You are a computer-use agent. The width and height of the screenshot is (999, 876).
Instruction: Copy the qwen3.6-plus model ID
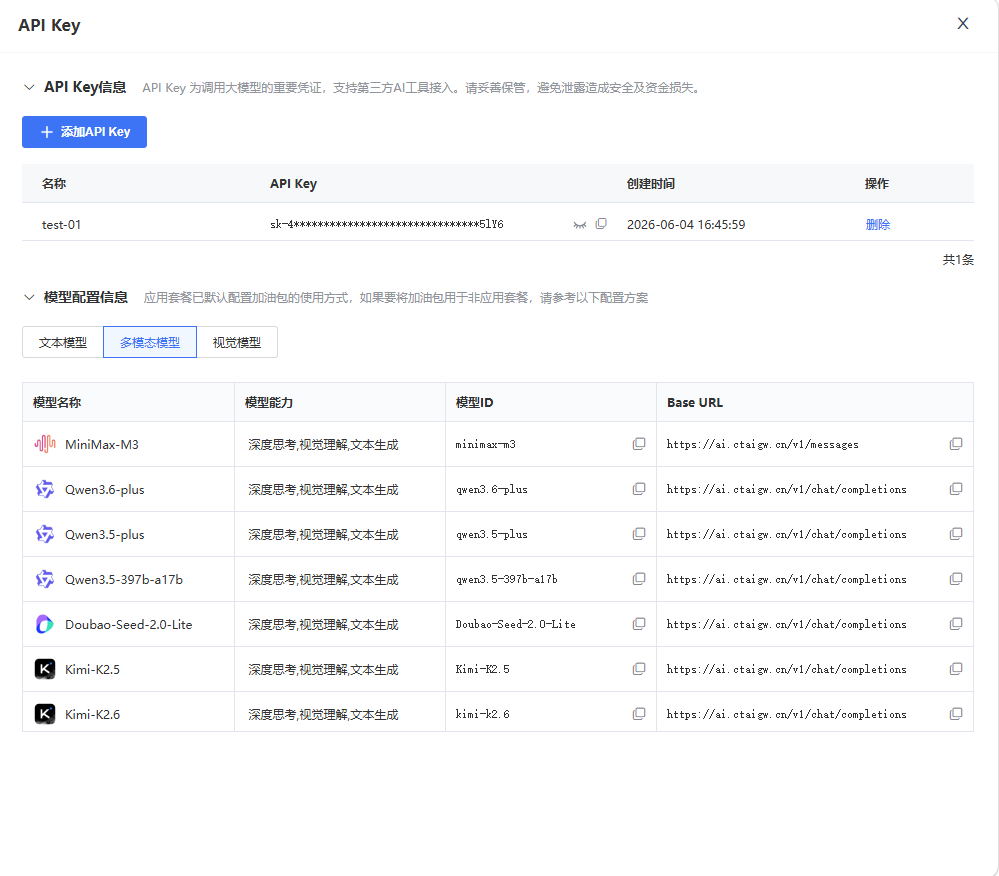click(x=639, y=489)
